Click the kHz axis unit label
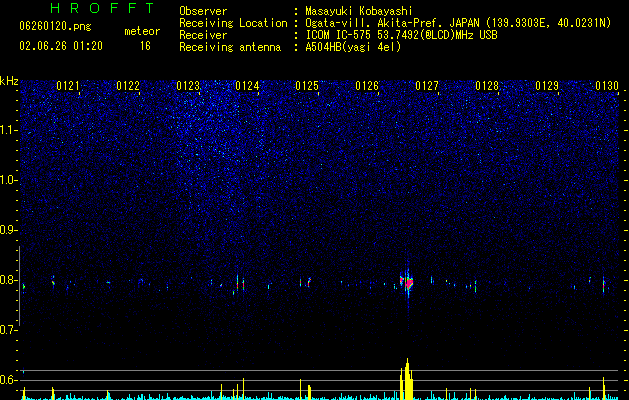Viewport: 629px width, 400px height. [x=9, y=81]
